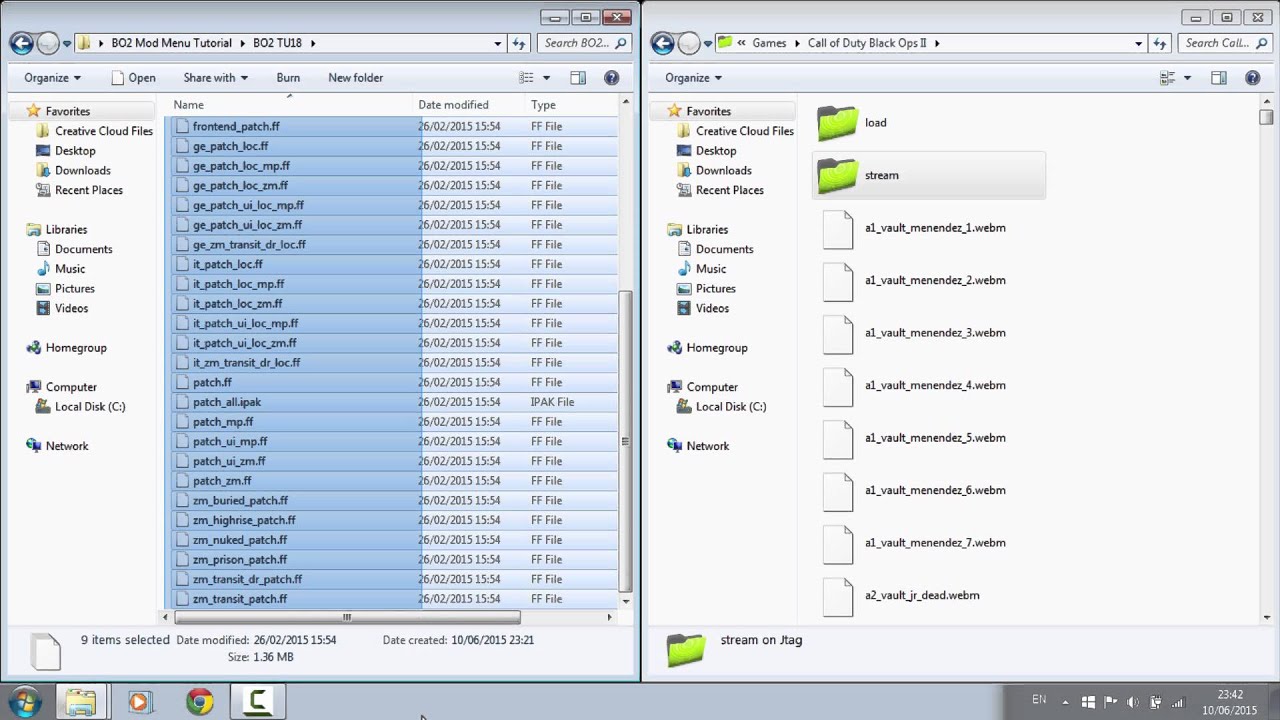
Task: Select frontend_patch.ff file
Action: [x=236, y=127]
